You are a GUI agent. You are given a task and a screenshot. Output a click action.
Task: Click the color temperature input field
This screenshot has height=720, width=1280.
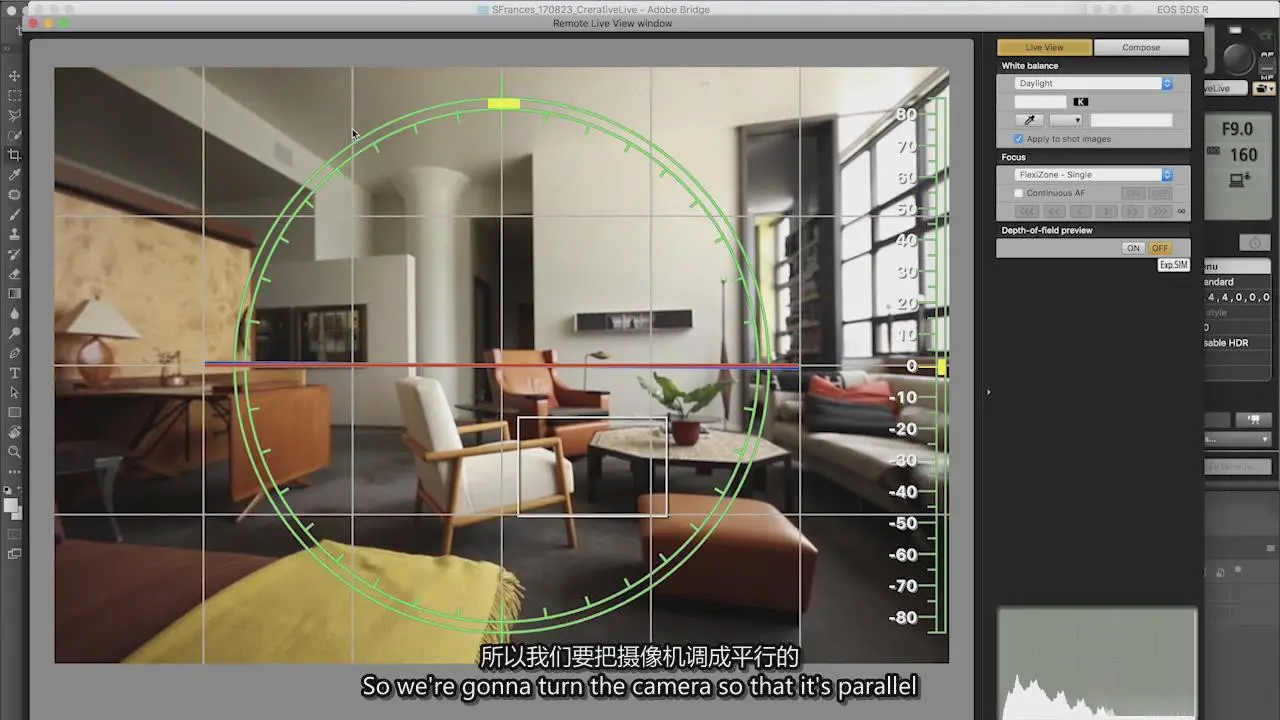(x=1040, y=102)
